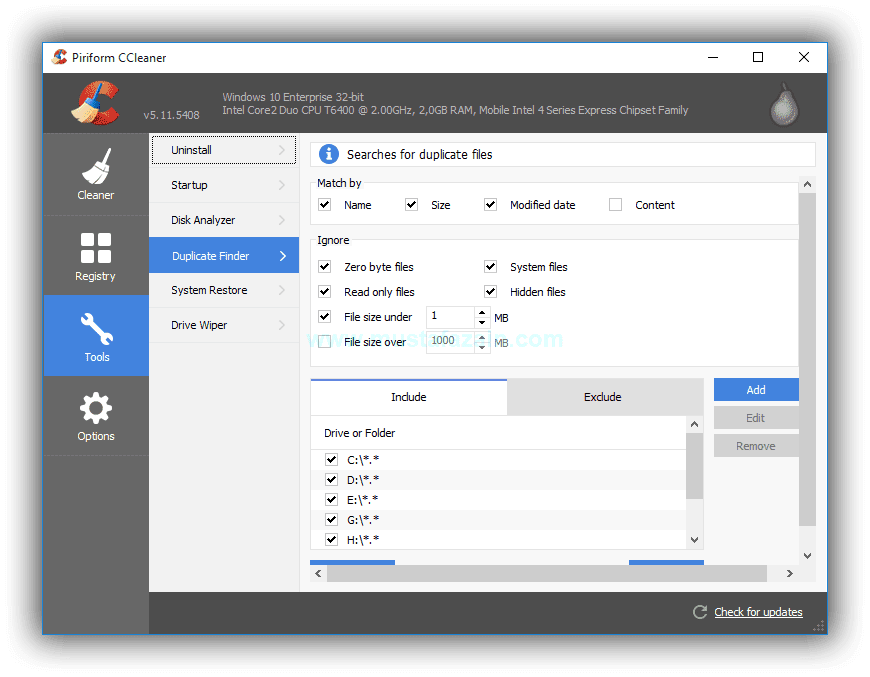
Task: Click horizontal scrollbar left arrow
Action: tap(318, 573)
